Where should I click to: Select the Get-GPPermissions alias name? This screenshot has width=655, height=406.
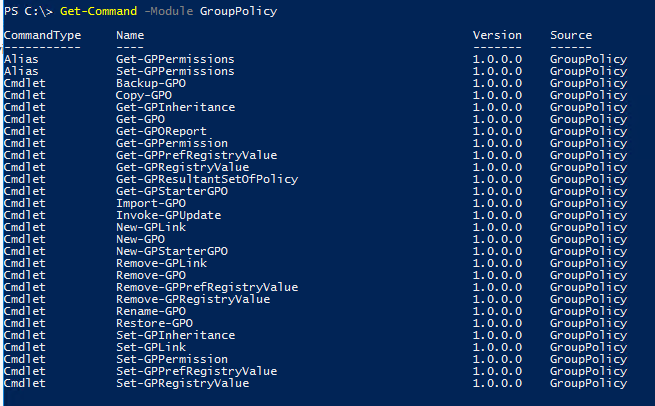click(175, 59)
